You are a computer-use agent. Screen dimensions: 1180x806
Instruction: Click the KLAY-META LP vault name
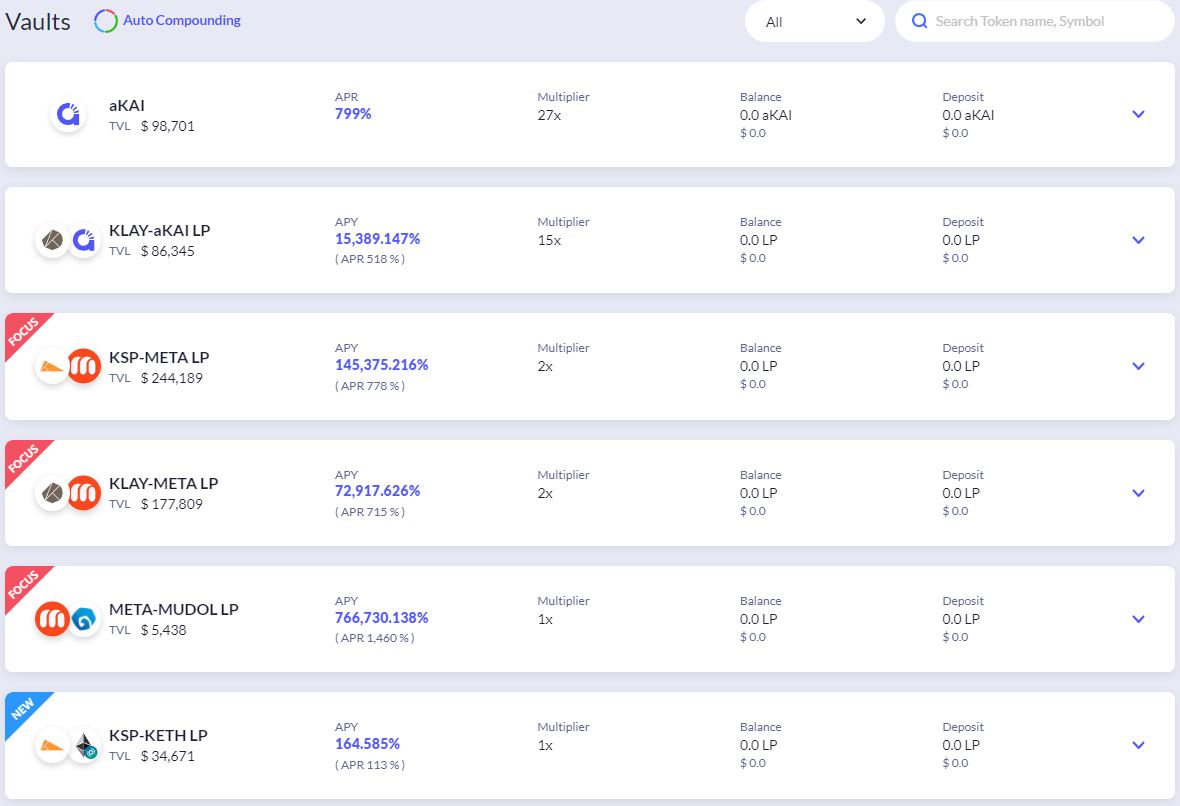click(163, 483)
